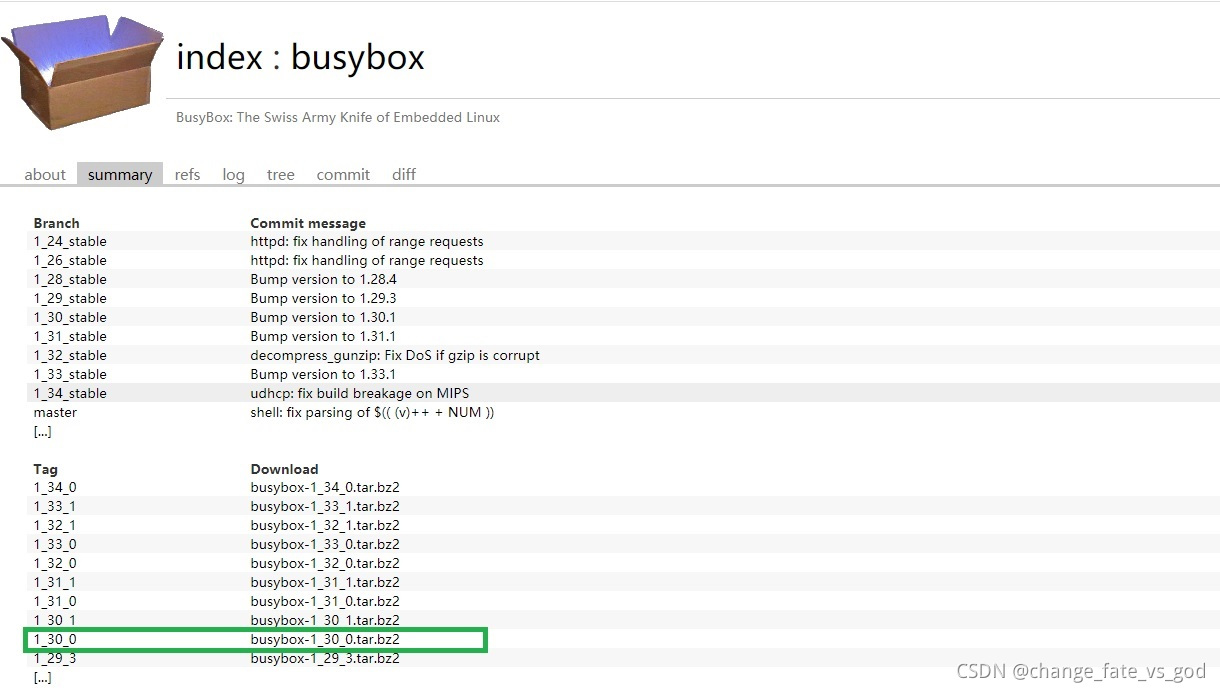The image size is (1220, 692).
Task: Open commit Bump version to 1.29.3
Action: pyautogui.click(x=323, y=298)
